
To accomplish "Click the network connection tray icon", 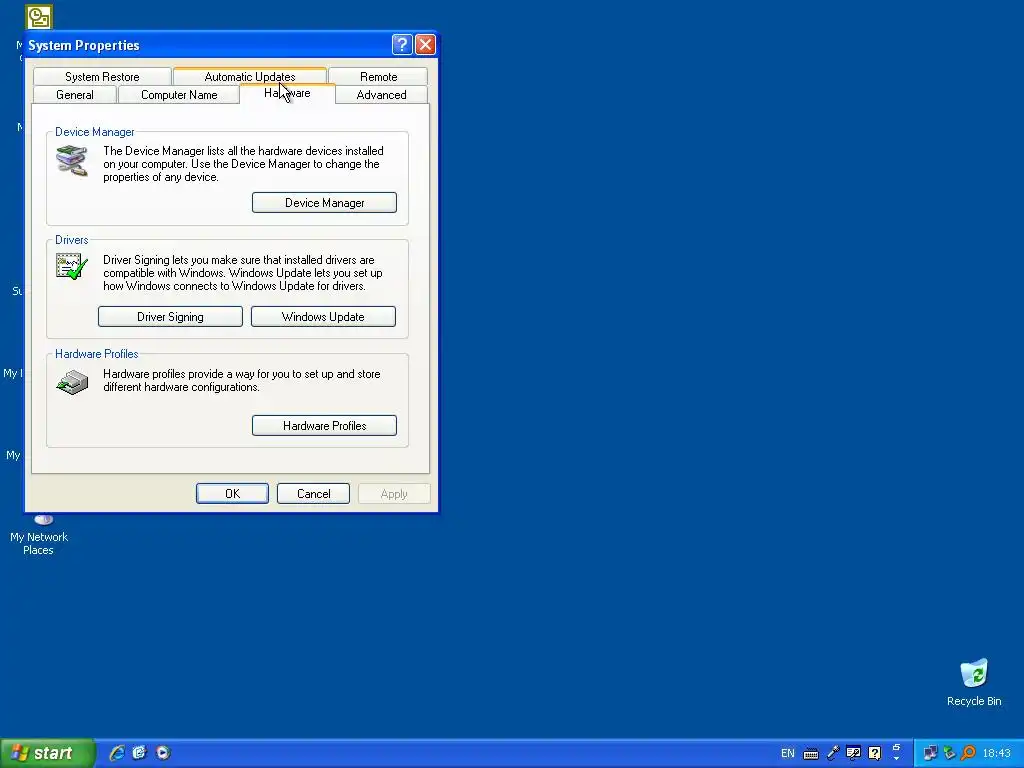I will [930, 754].
